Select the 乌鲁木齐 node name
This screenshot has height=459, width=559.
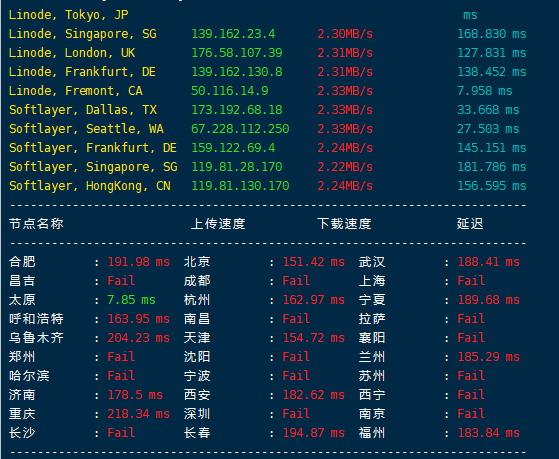(x=36, y=337)
